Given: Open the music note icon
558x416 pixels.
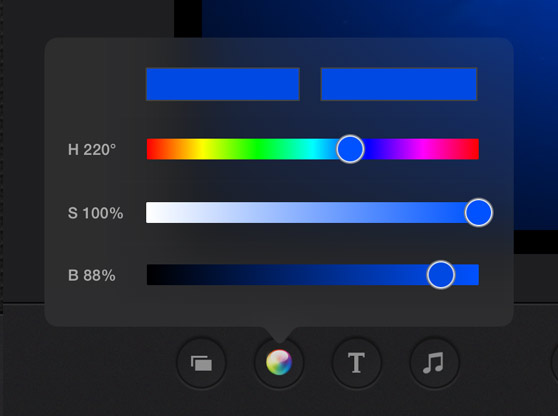Looking at the screenshot, I should (434, 363).
